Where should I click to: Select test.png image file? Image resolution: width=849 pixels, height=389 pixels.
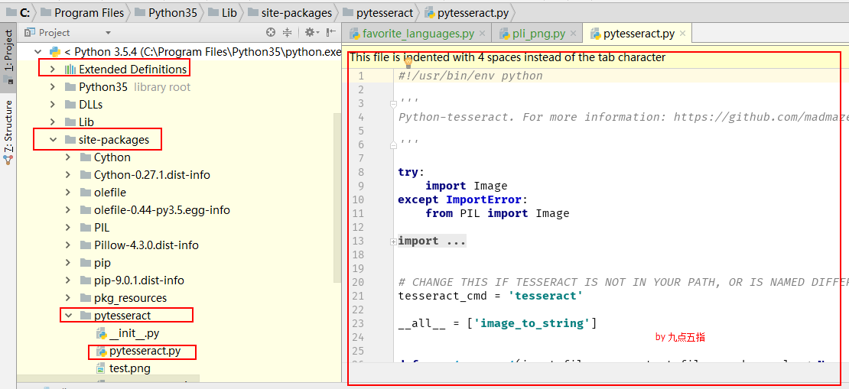tap(123, 368)
